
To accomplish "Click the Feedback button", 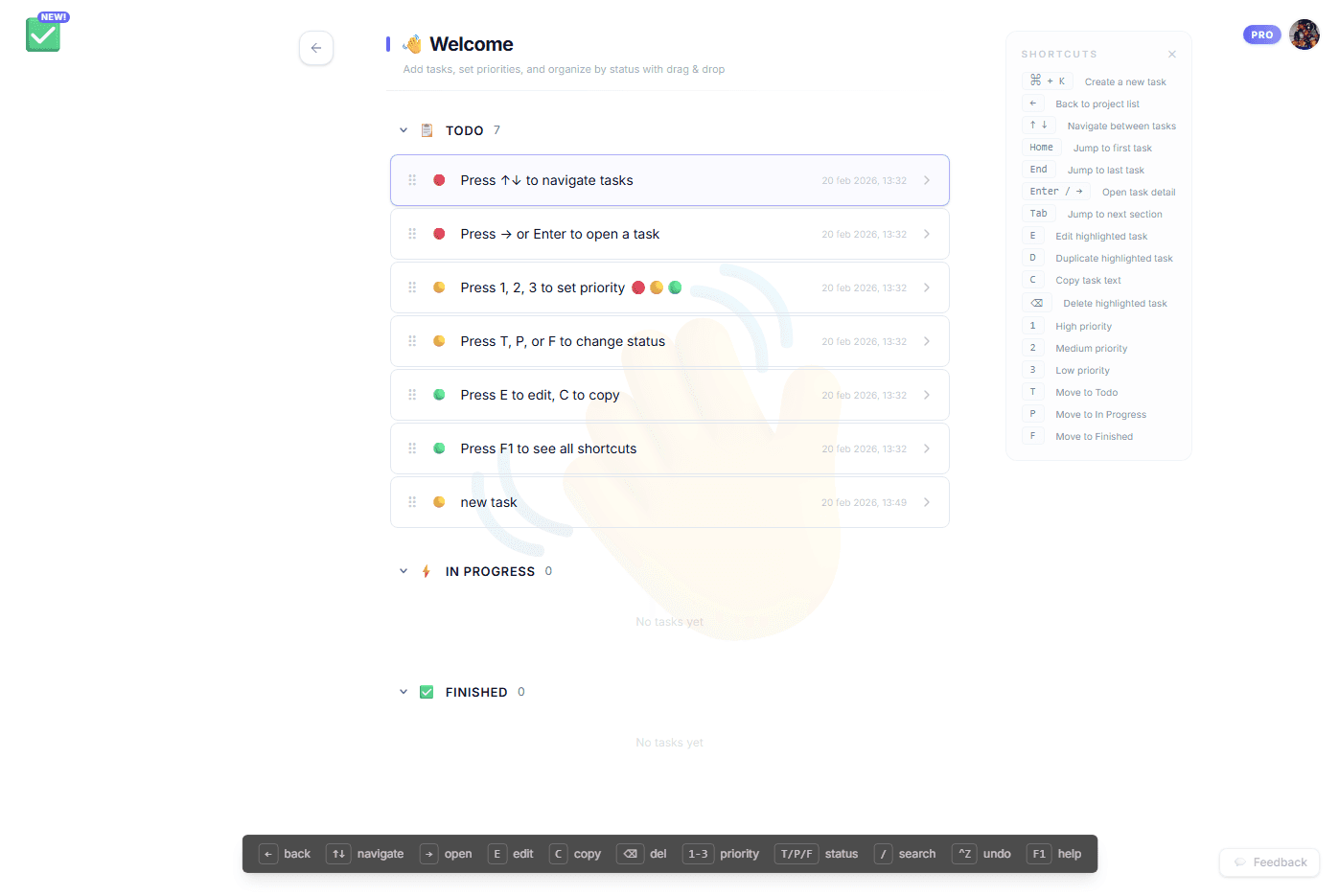I will coord(1269,862).
